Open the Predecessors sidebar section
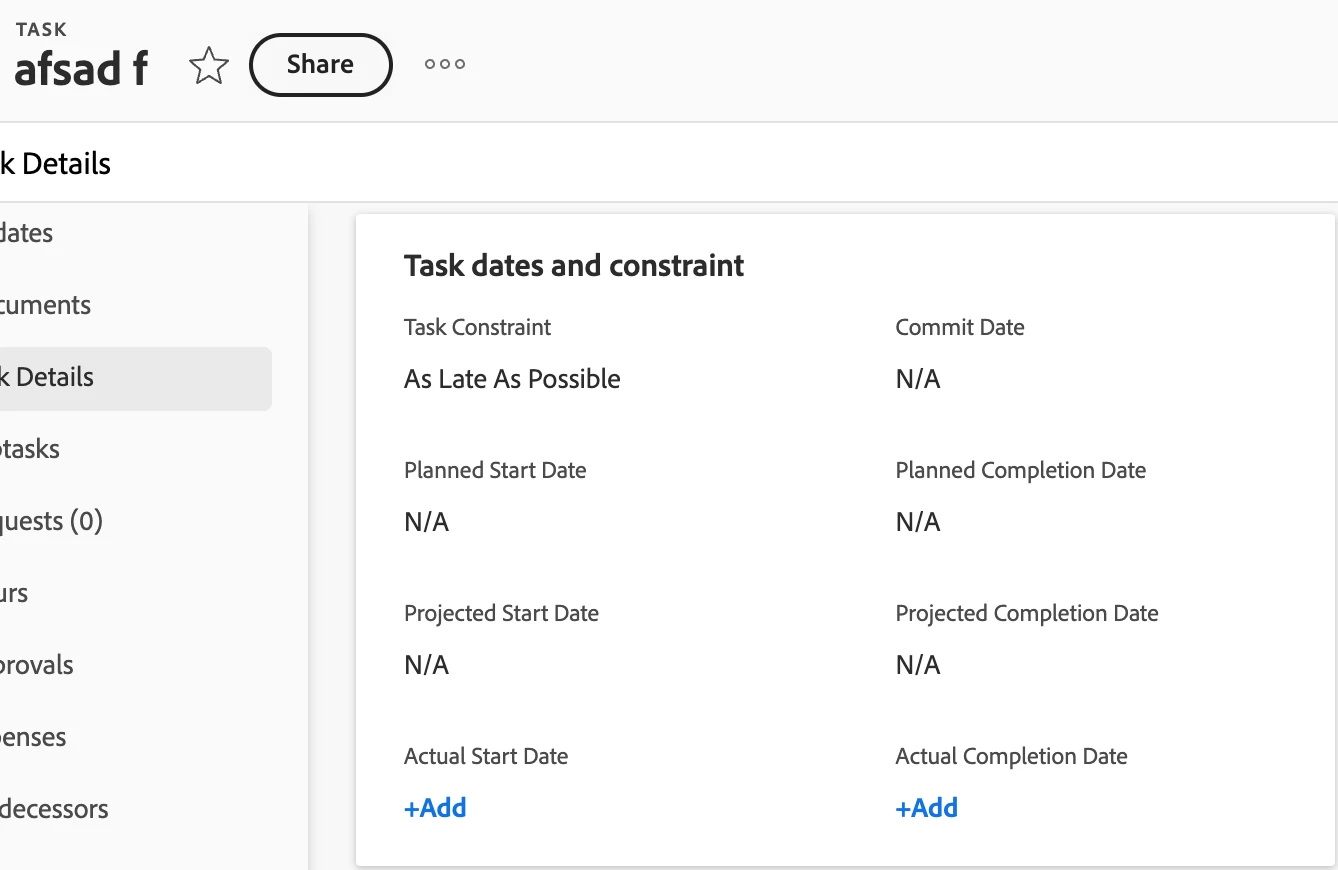 54,809
